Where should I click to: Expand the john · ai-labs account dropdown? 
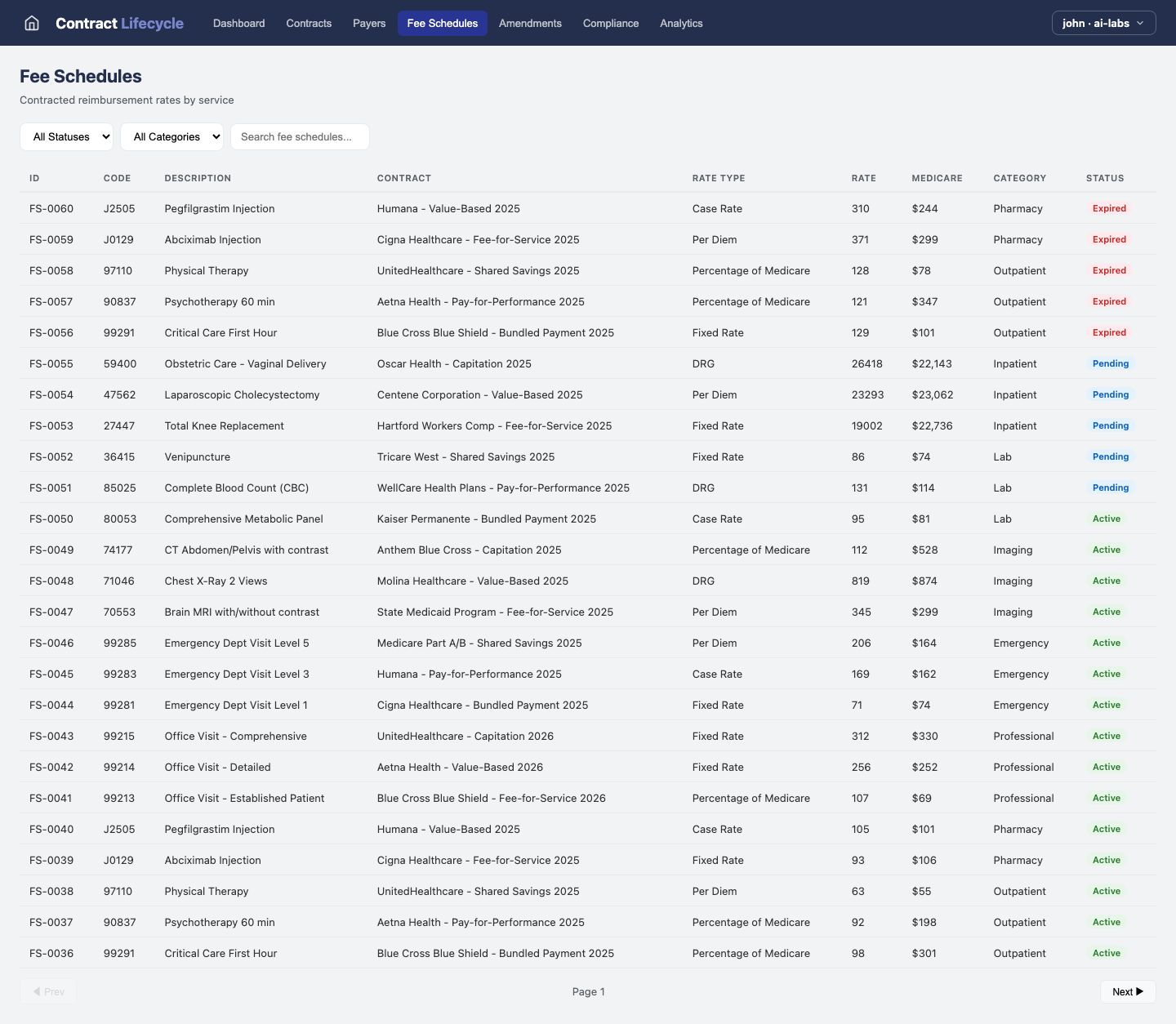point(1103,23)
